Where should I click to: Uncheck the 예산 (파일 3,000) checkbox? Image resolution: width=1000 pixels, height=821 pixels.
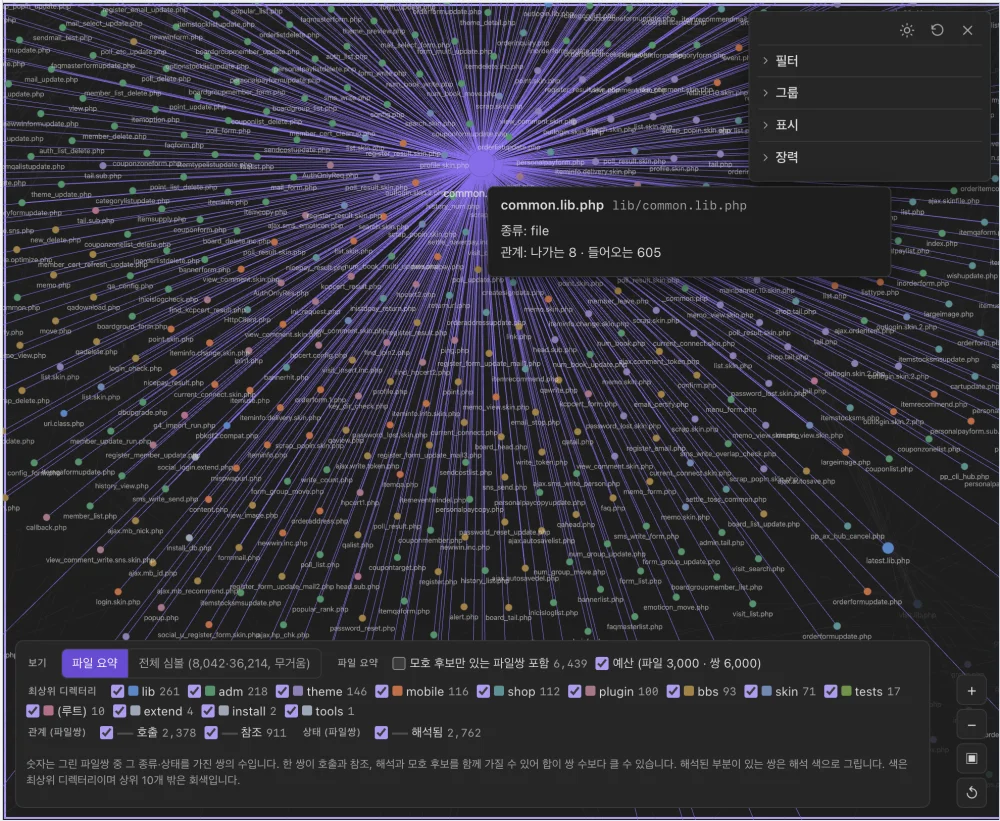pyautogui.click(x=602, y=663)
